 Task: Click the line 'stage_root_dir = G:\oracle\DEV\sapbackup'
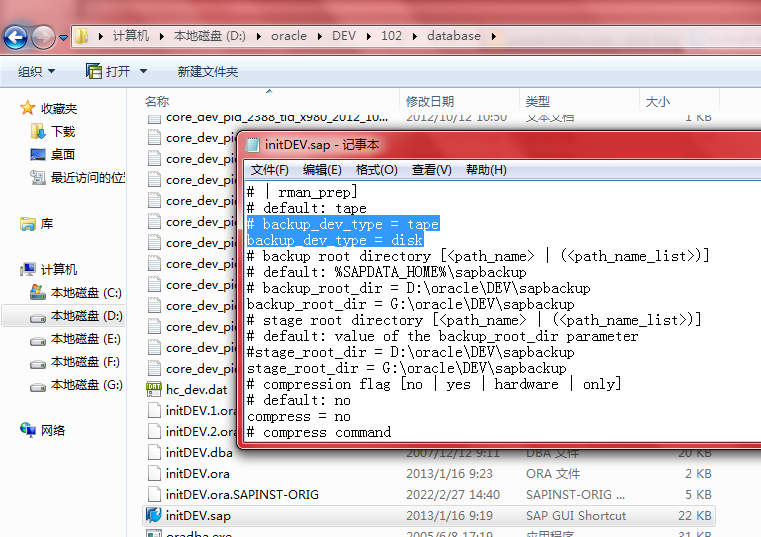point(406,369)
